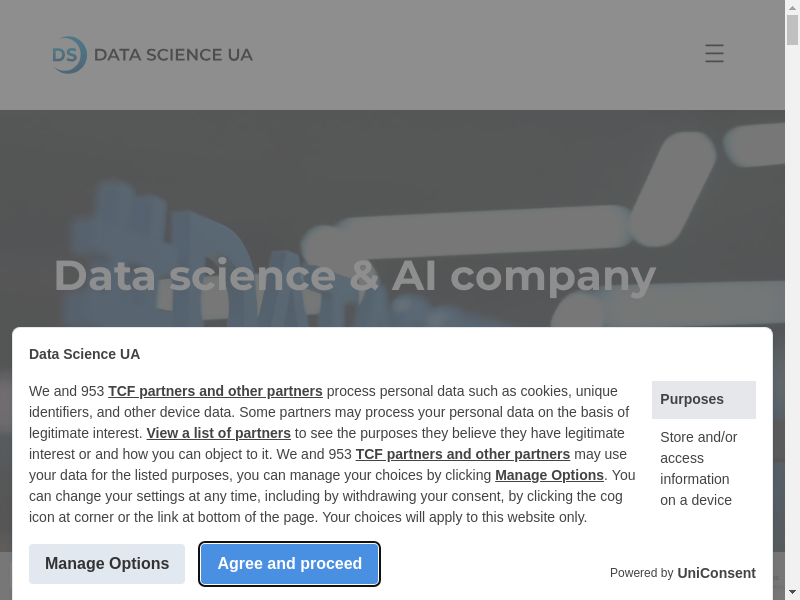Screen dimensions: 800x600
Task: Click the scrollbar up arrow
Action: 792,7
